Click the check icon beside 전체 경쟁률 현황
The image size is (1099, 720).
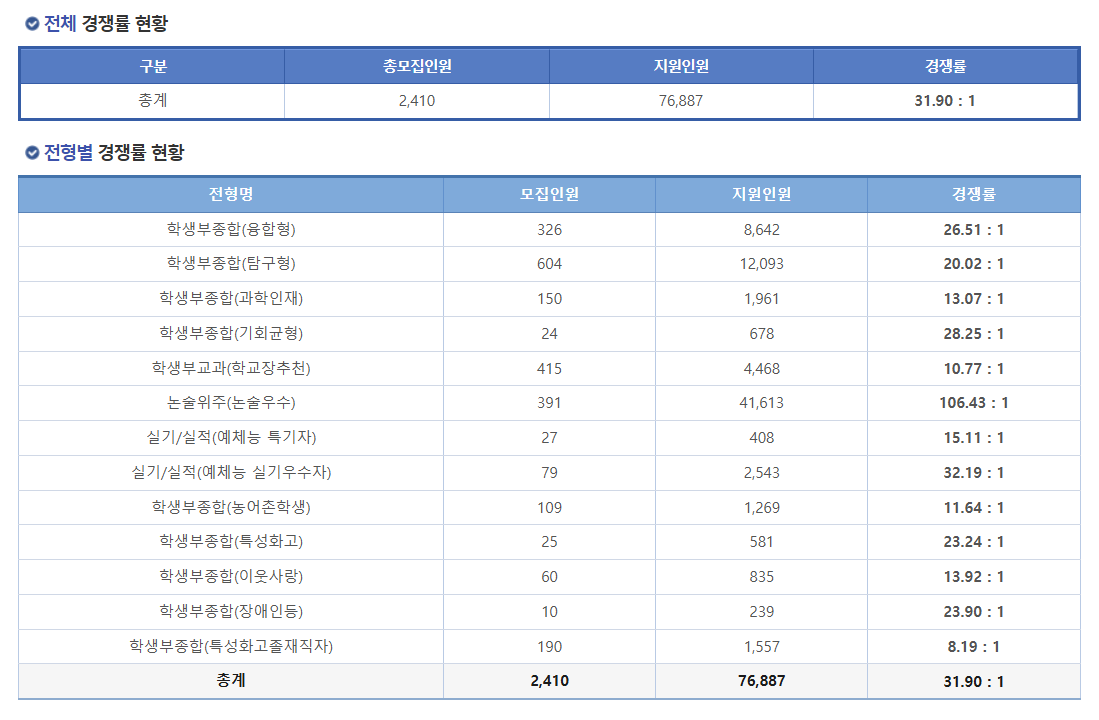(32, 24)
